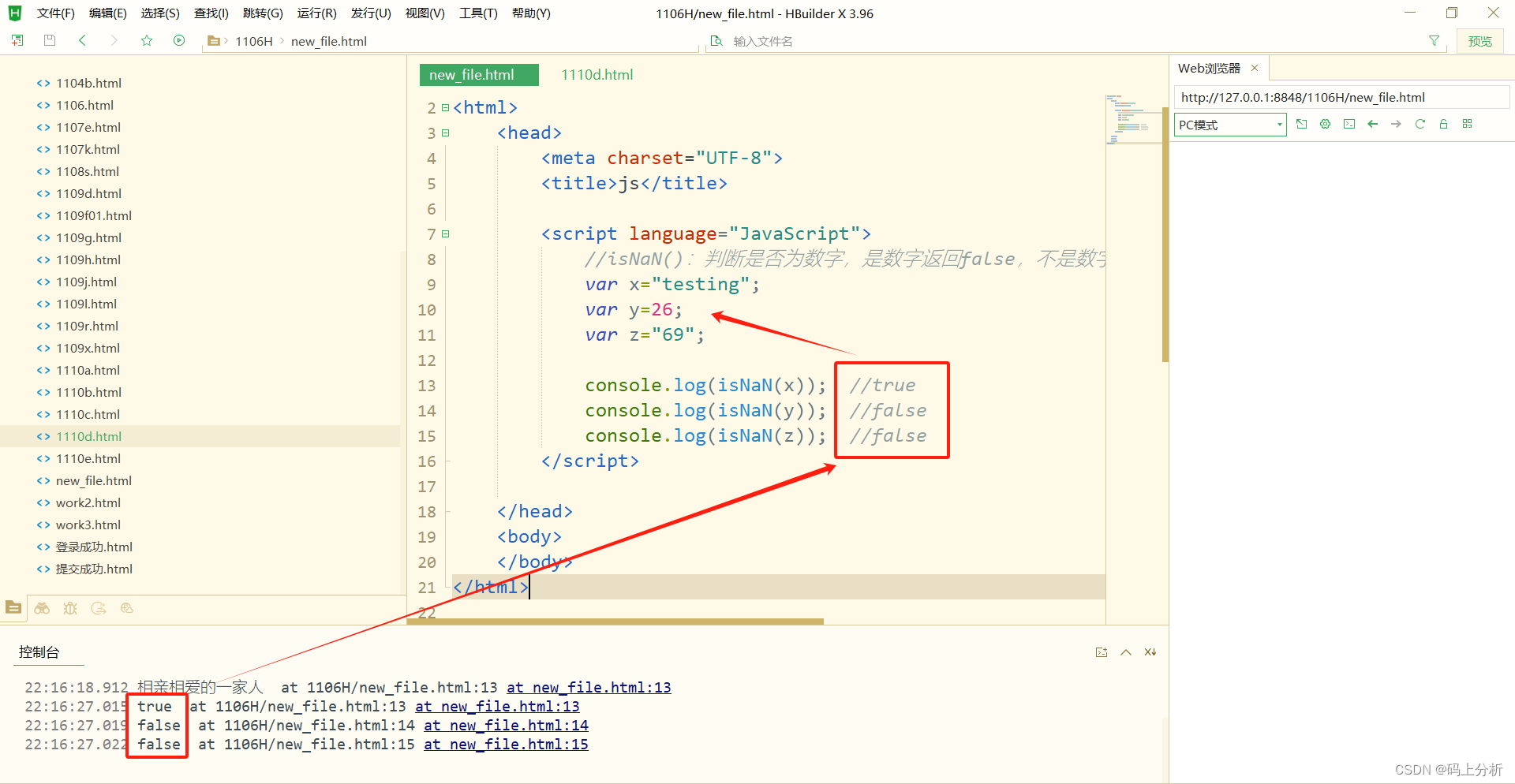Click the cloud globe icon in sidebar footer
The width and height of the screenshot is (1515, 784).
(x=127, y=608)
